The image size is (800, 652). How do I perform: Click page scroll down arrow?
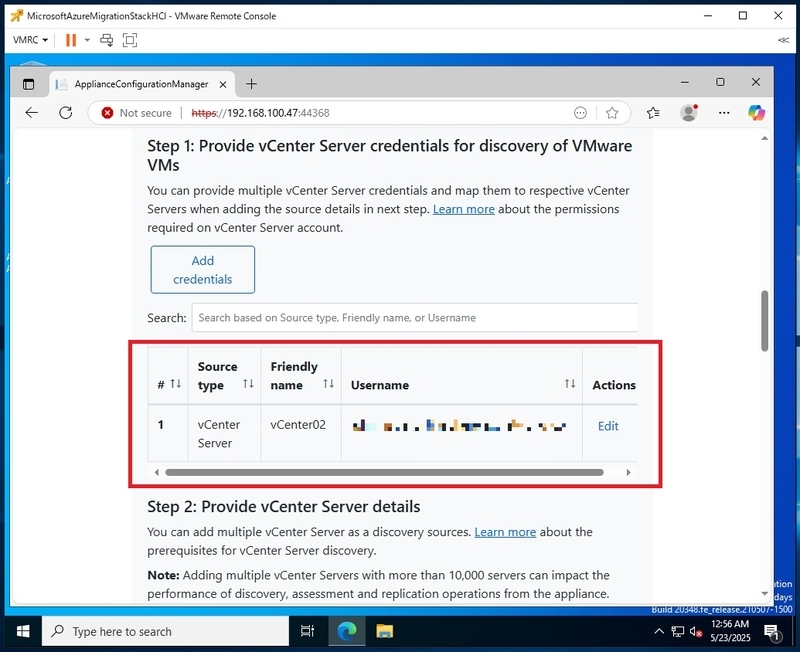[764, 593]
